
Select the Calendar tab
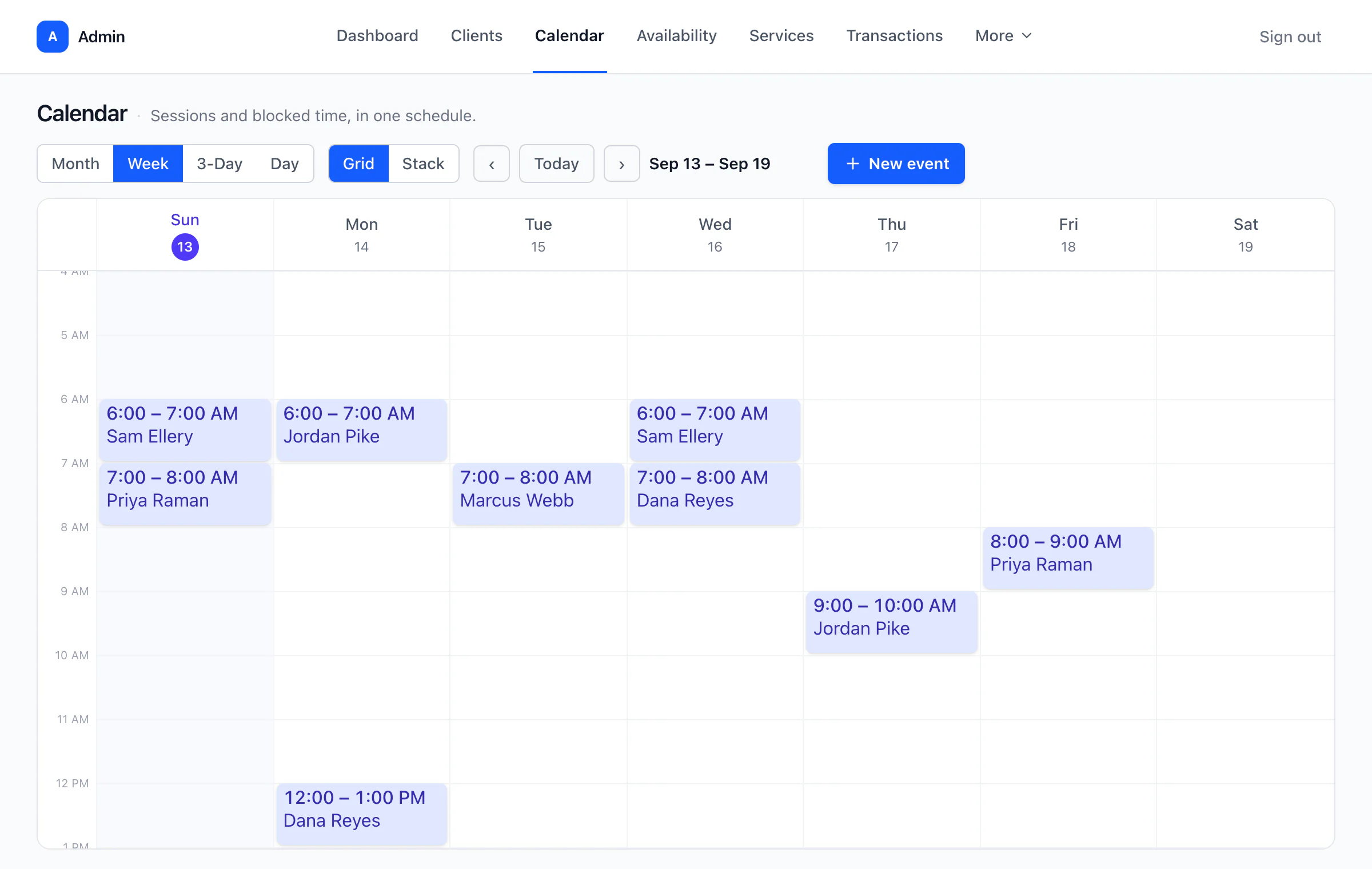(x=569, y=35)
